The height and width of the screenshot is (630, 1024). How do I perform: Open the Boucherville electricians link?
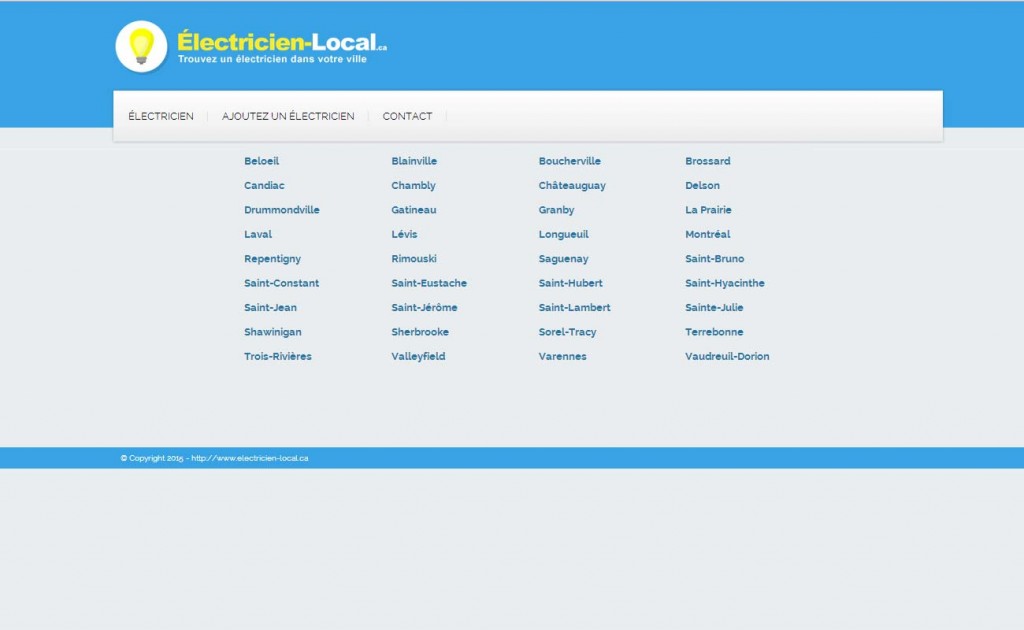569,161
